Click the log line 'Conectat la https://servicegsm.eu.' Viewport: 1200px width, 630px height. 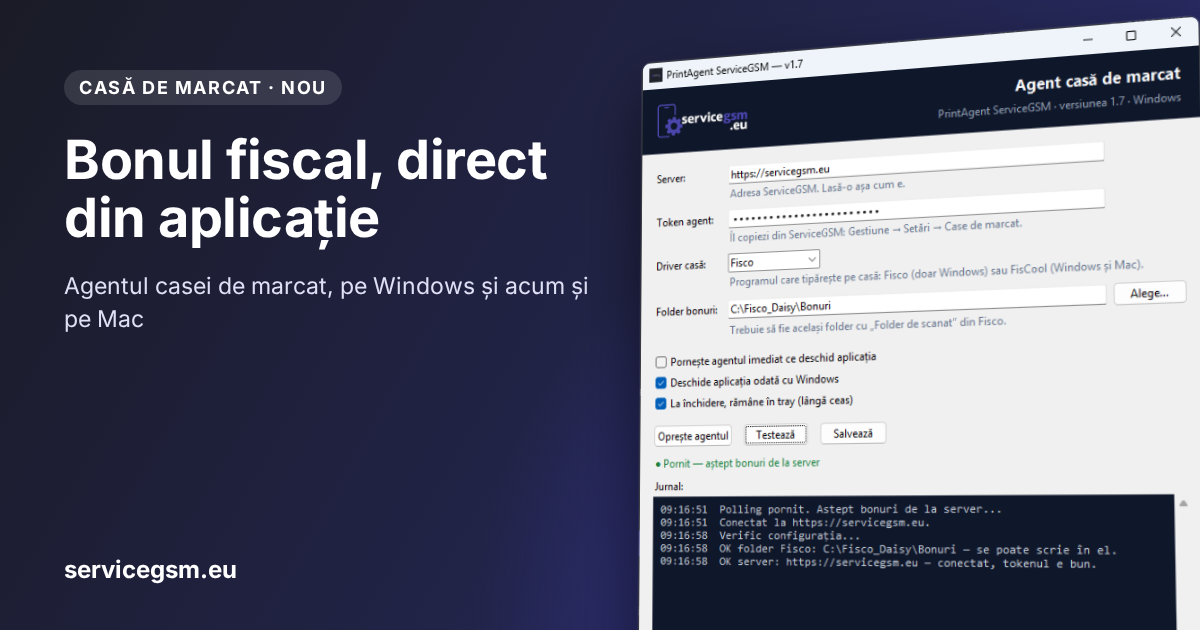coord(795,522)
